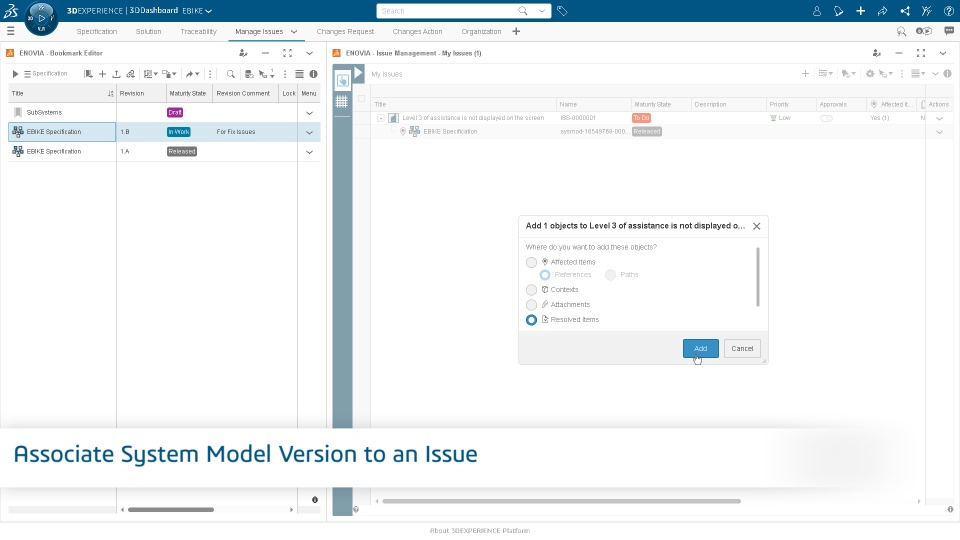Open the Bookmark Editor widget menu chevron
The width and height of the screenshot is (960, 540).
pos(309,53)
